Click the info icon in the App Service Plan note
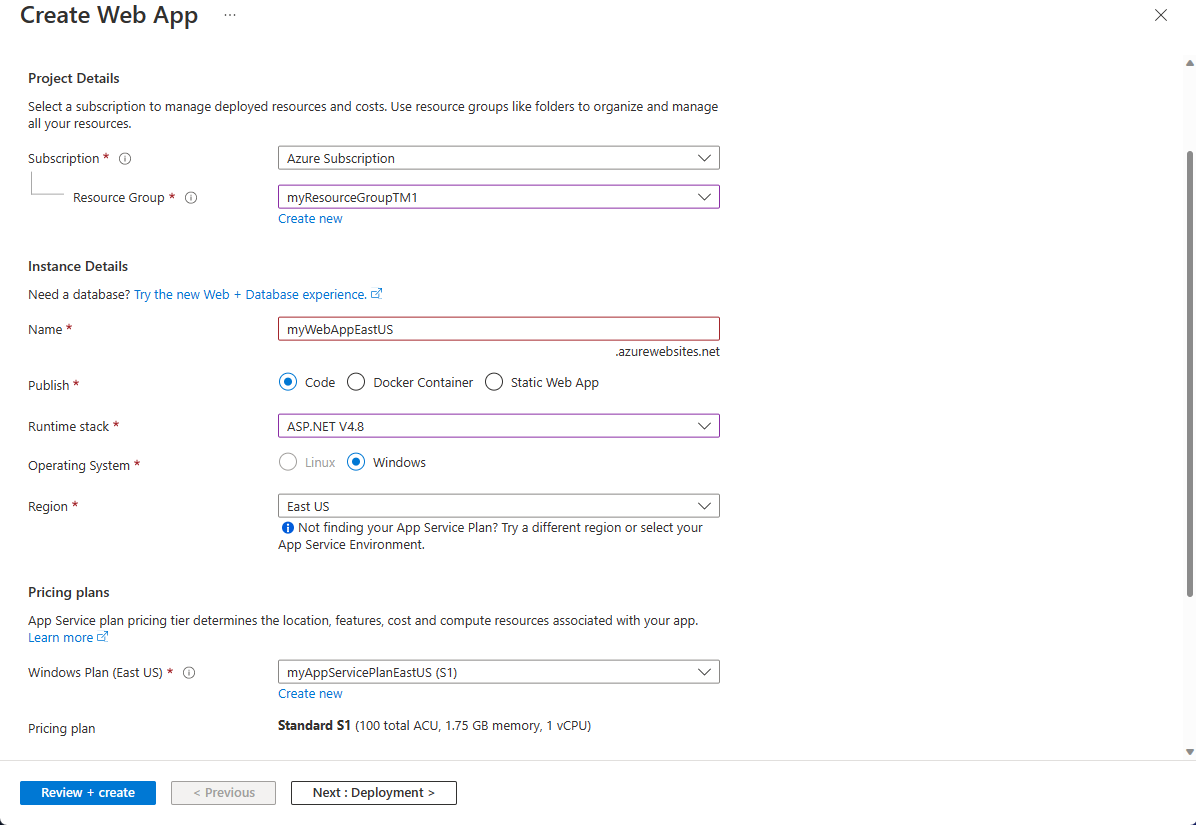This screenshot has height=825, width=1196. (286, 527)
